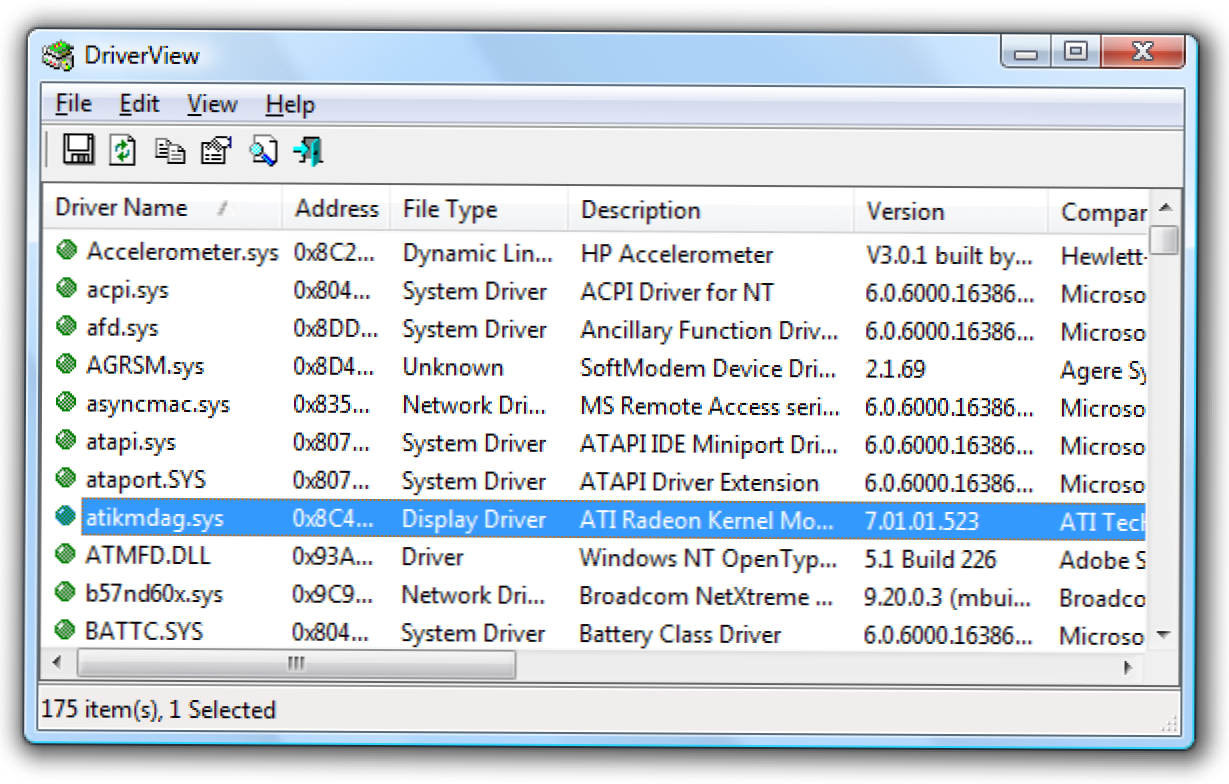The image size is (1229, 784).
Task: Select the b57nd60x.sys driver entry
Action: coord(155,595)
